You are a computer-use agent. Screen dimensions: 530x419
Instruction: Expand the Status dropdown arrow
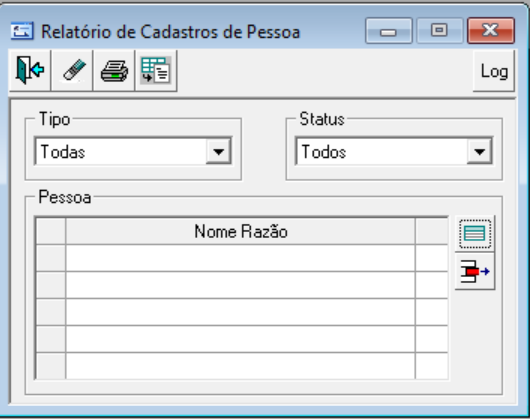click(x=479, y=151)
